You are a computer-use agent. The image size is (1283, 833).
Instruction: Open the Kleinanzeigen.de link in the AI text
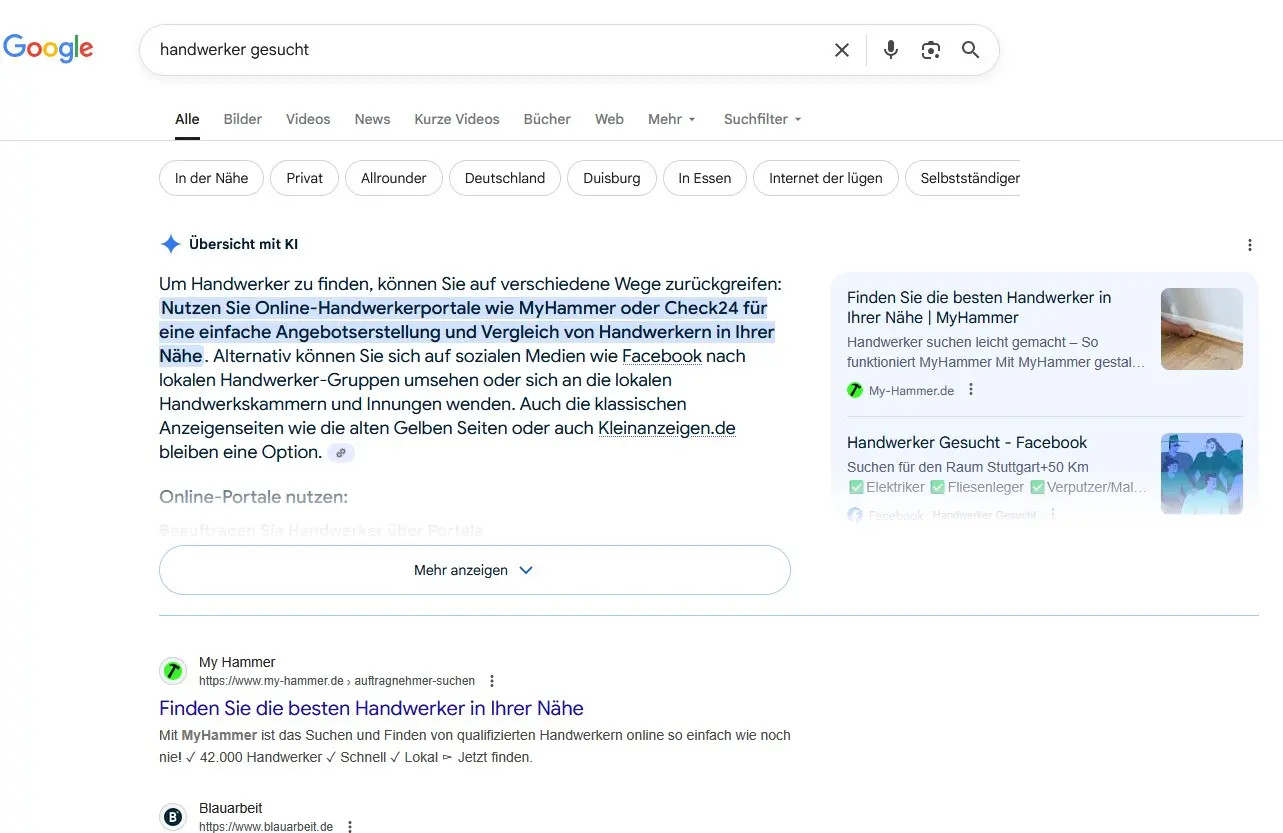pos(666,427)
